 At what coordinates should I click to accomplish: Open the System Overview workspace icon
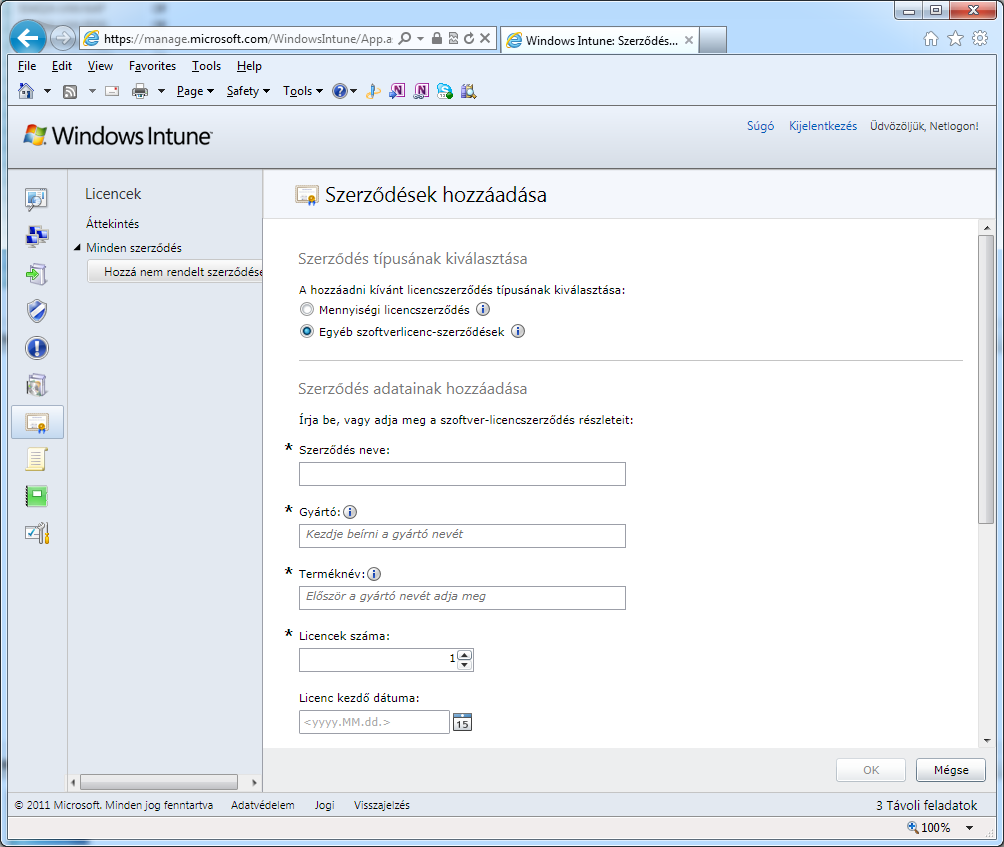[x=36, y=199]
